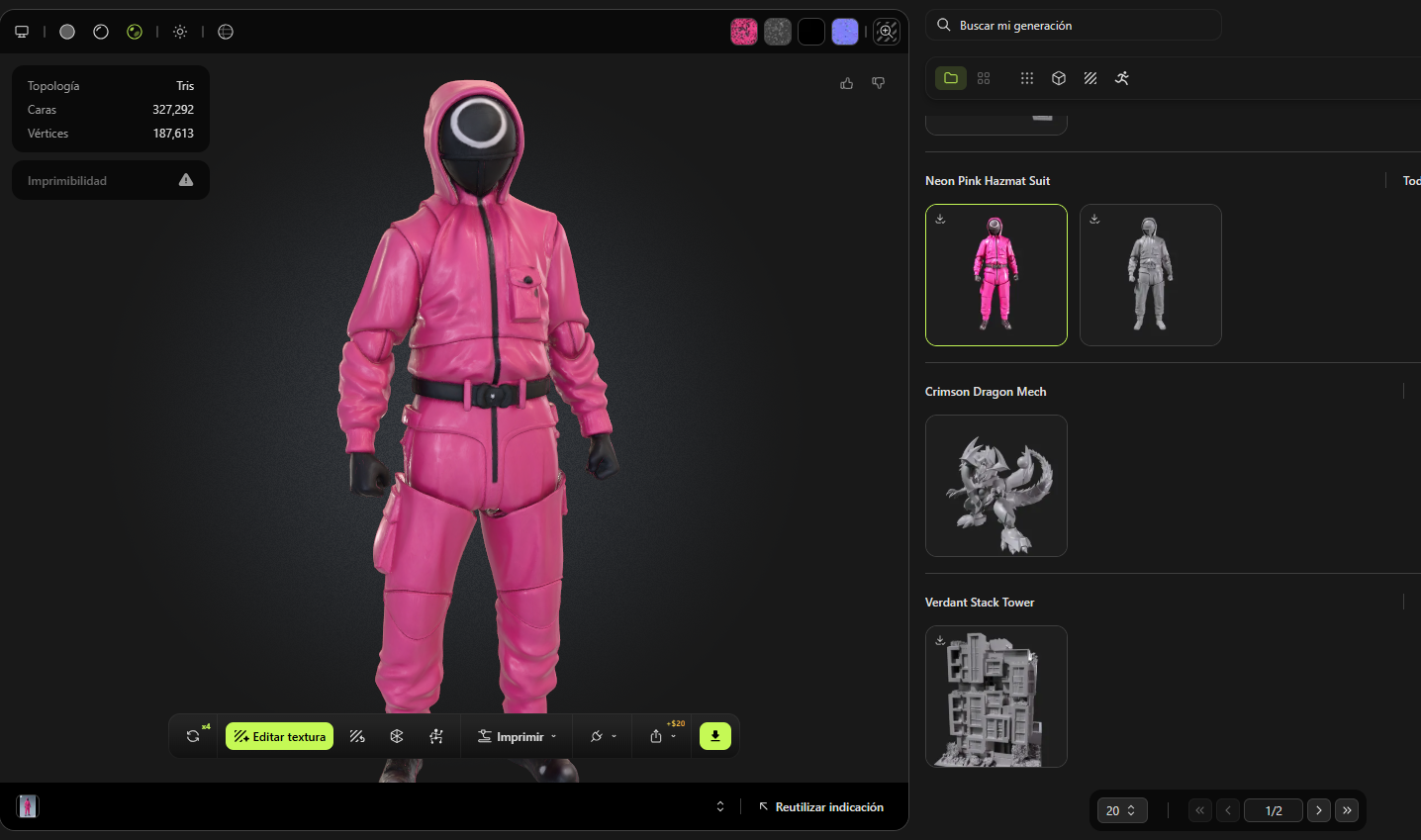This screenshot has height=840, width=1421.
Task: Select the solid gray shading mode circle
Action: click(67, 32)
